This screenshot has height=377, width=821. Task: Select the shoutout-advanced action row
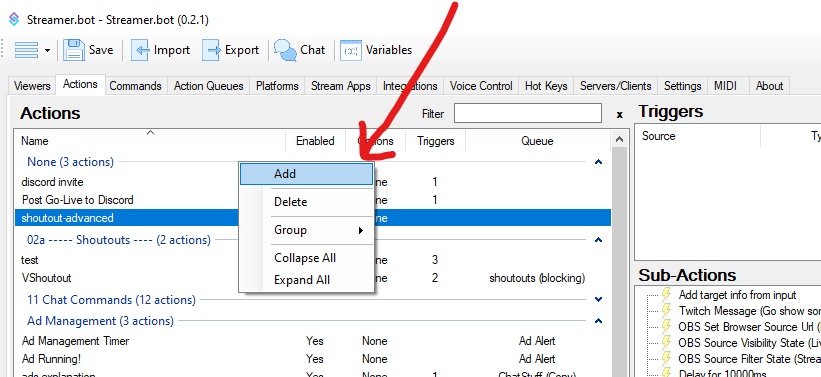tap(313, 217)
